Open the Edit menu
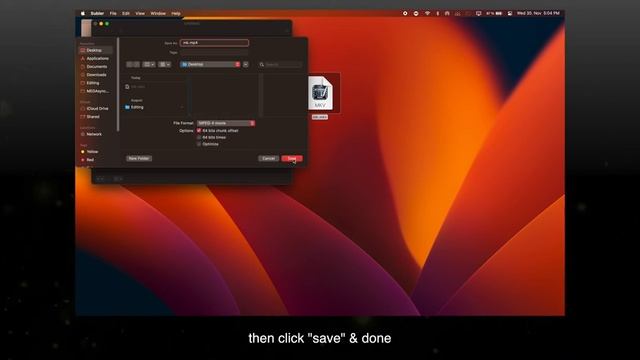Viewport: 640px width, 360px height. point(126,13)
